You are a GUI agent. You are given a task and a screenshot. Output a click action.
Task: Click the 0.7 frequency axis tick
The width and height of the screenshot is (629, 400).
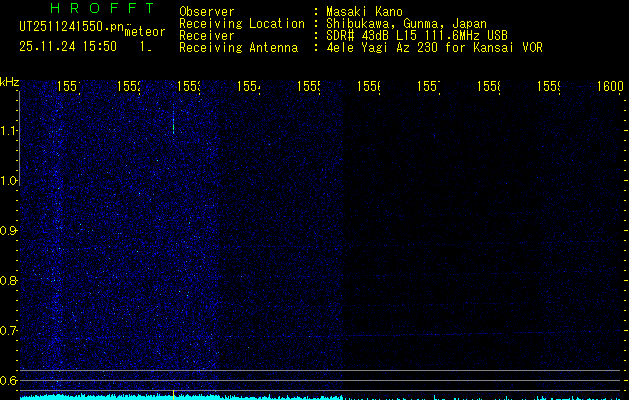pos(9,331)
